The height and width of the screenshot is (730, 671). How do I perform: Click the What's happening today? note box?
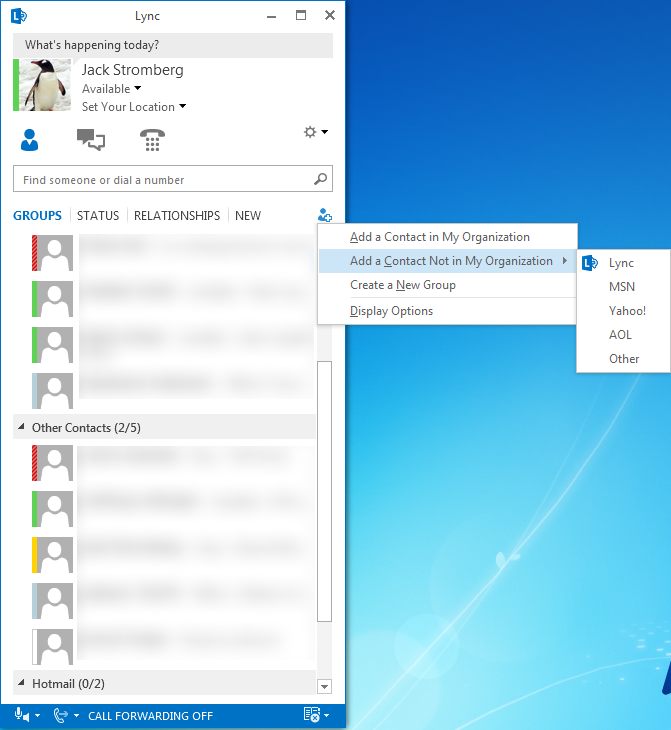[173, 45]
